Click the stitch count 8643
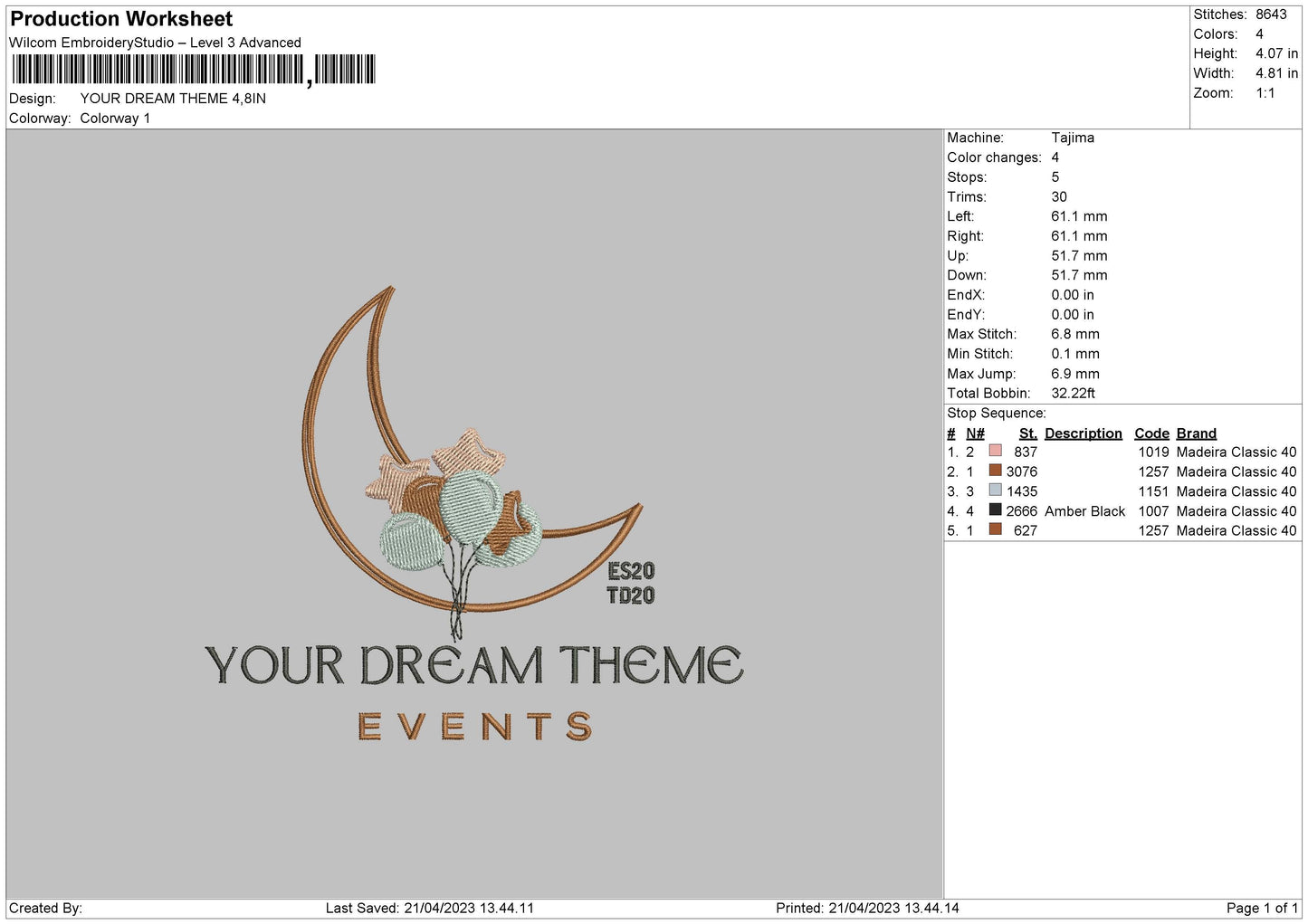 1271,14
